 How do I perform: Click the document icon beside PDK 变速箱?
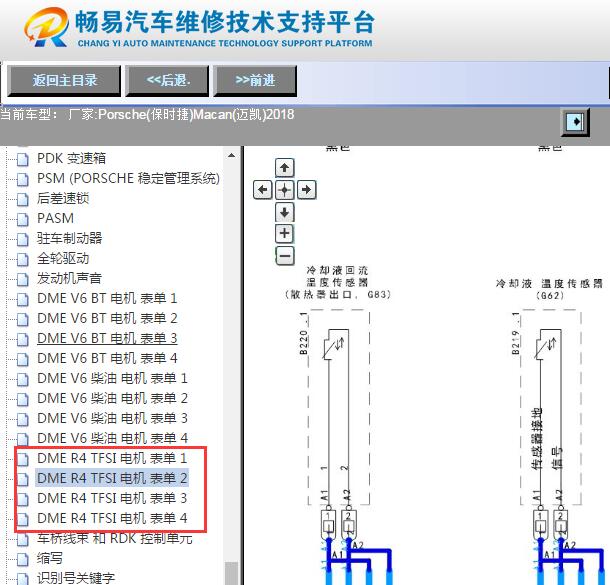pyautogui.click(x=23, y=159)
